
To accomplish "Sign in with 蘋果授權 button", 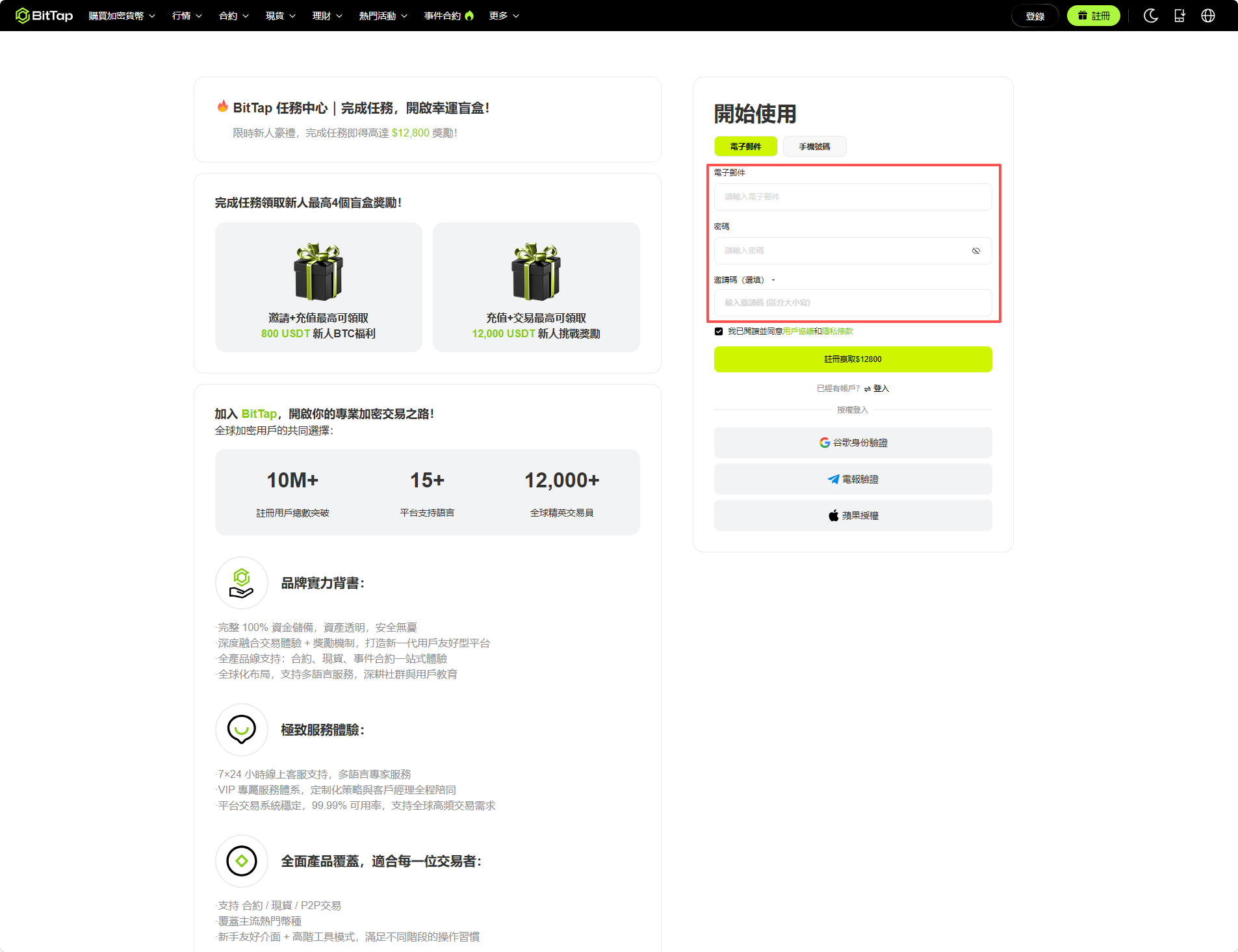I will [853, 515].
